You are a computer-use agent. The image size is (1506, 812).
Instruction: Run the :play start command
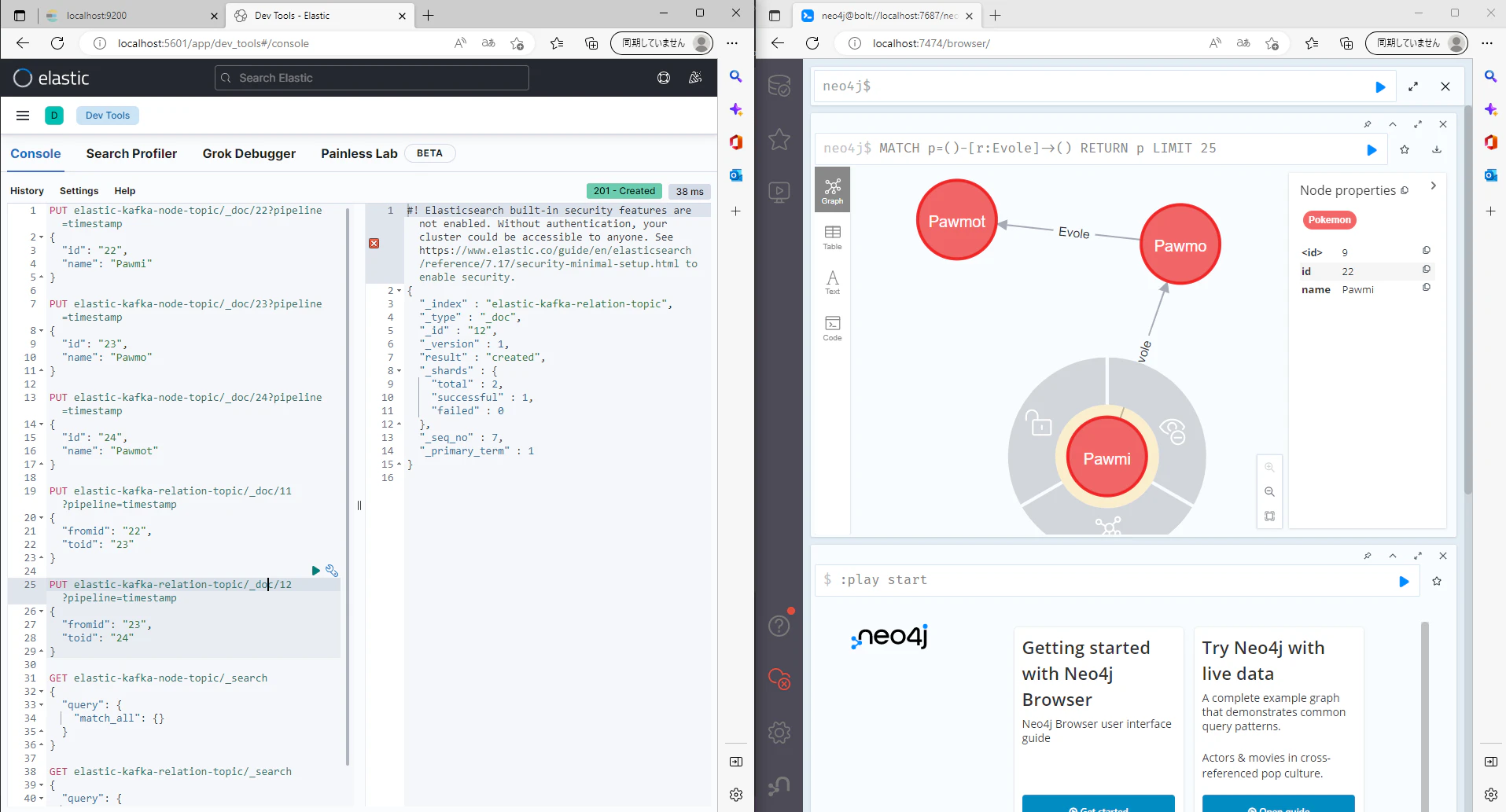(1404, 582)
